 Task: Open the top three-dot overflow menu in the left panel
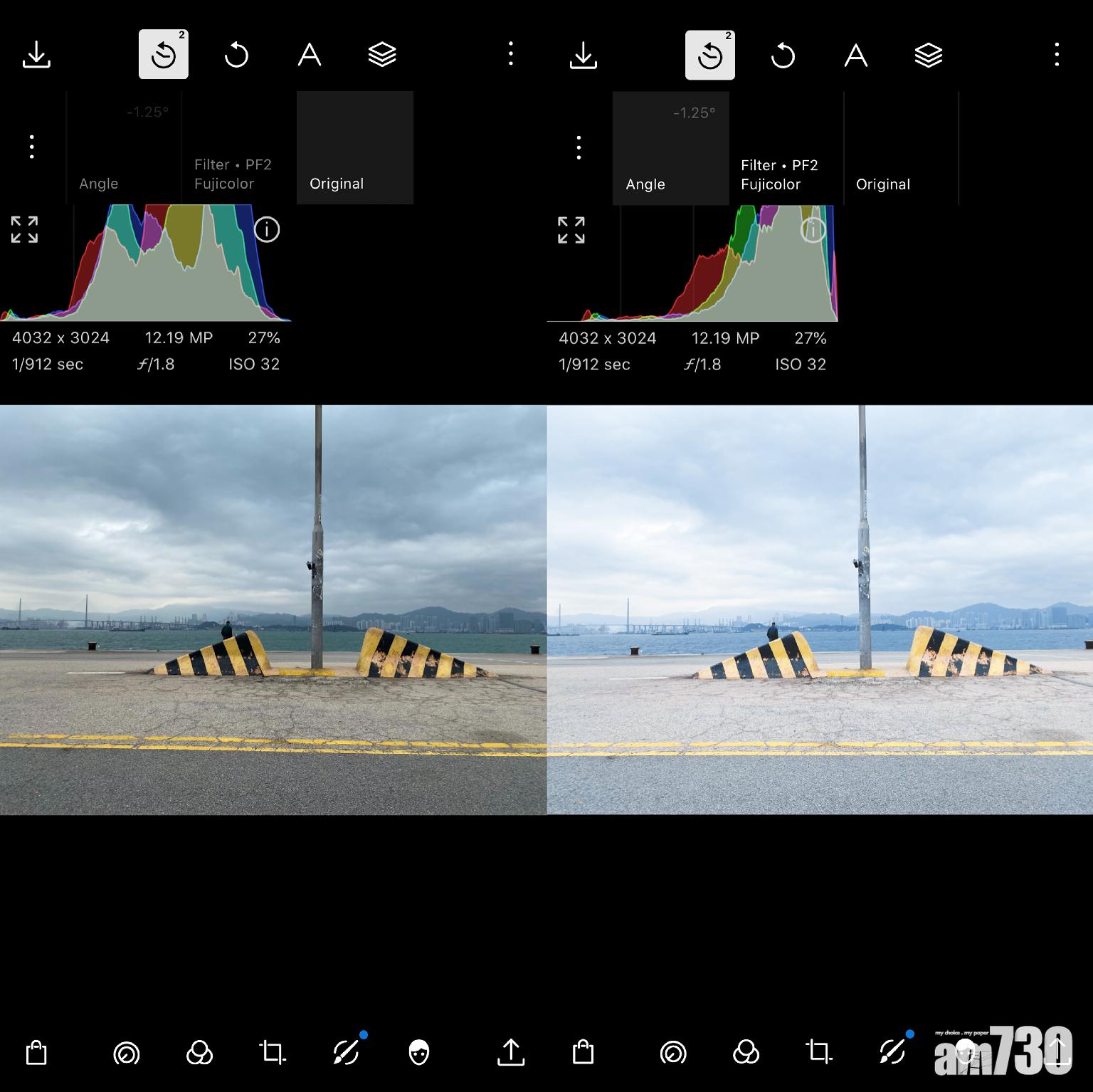(510, 54)
